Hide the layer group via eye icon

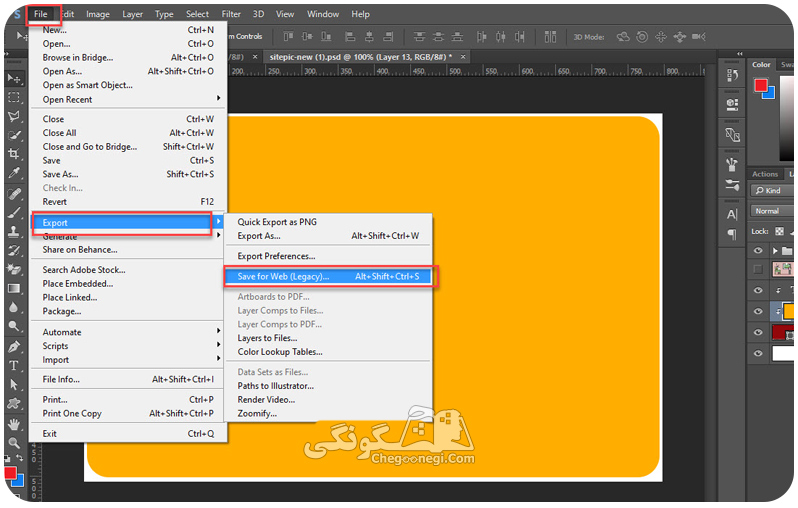click(758, 250)
